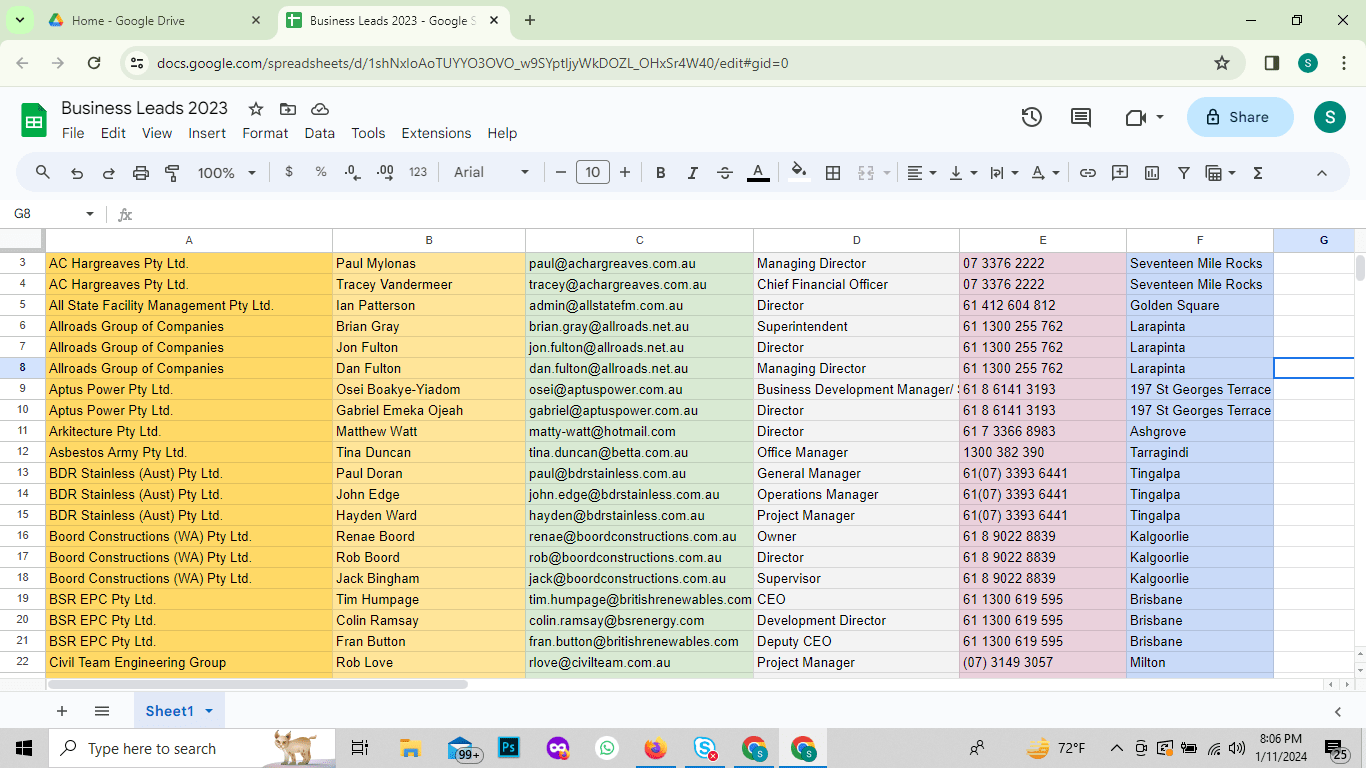The height and width of the screenshot is (768, 1366).
Task: Open the borders options
Action: (833, 173)
